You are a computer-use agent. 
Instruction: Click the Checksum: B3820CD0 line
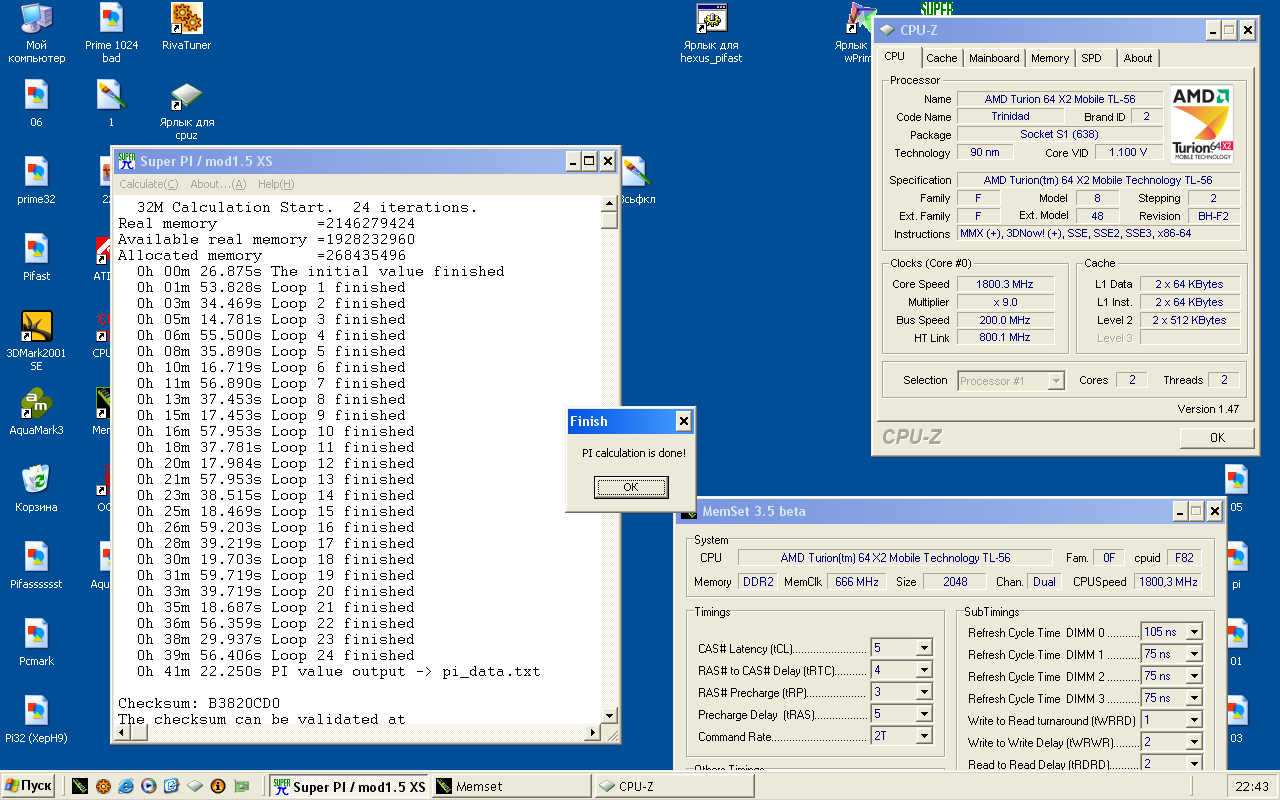click(199, 703)
